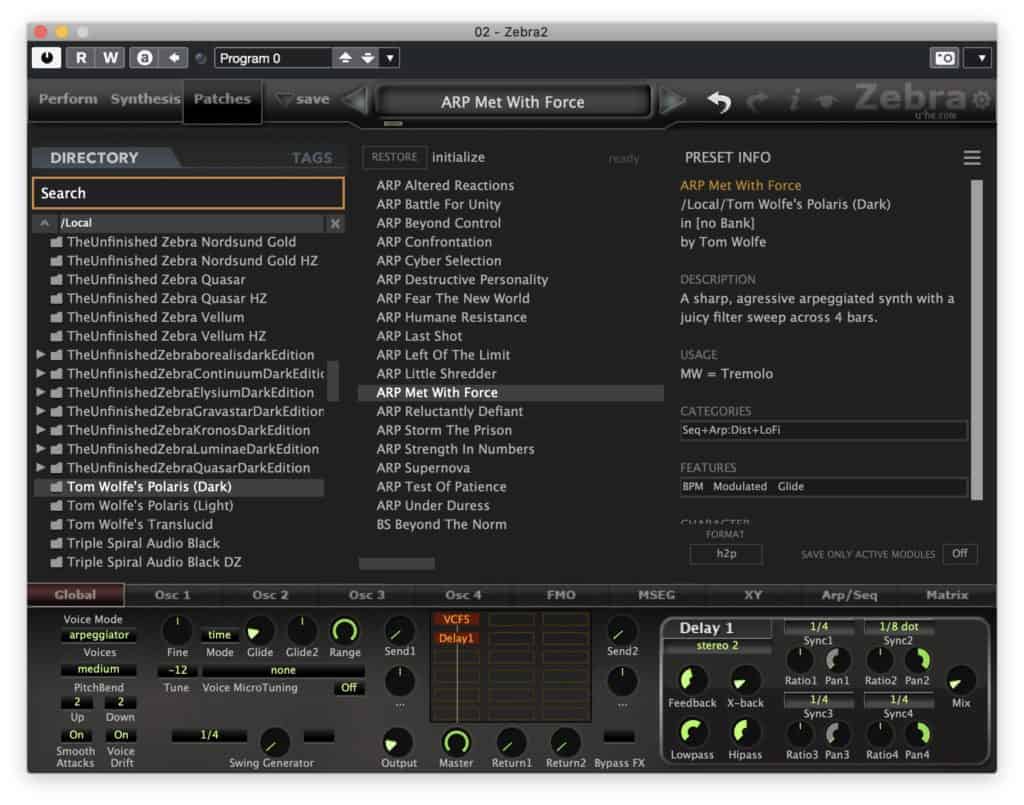Screen dimensions: 1024x805
Task: Step Program up with the up arrow
Action: [345, 57]
